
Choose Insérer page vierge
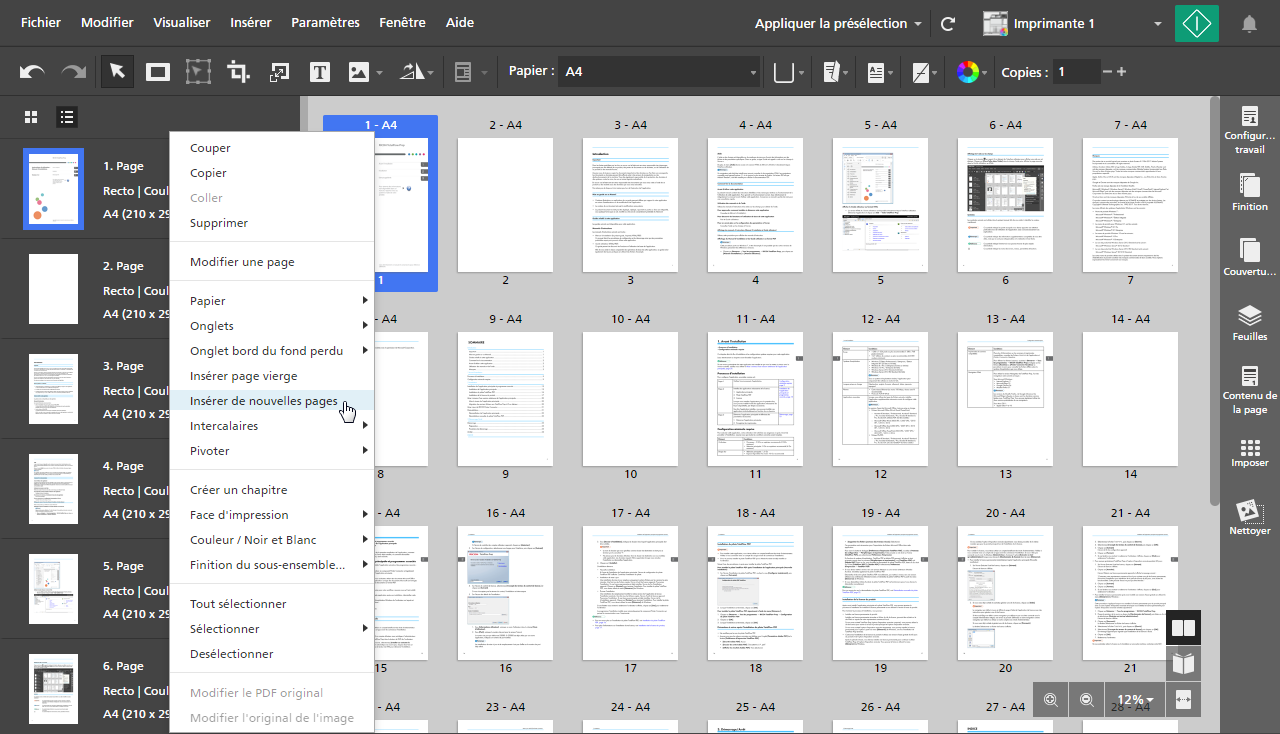272,376
